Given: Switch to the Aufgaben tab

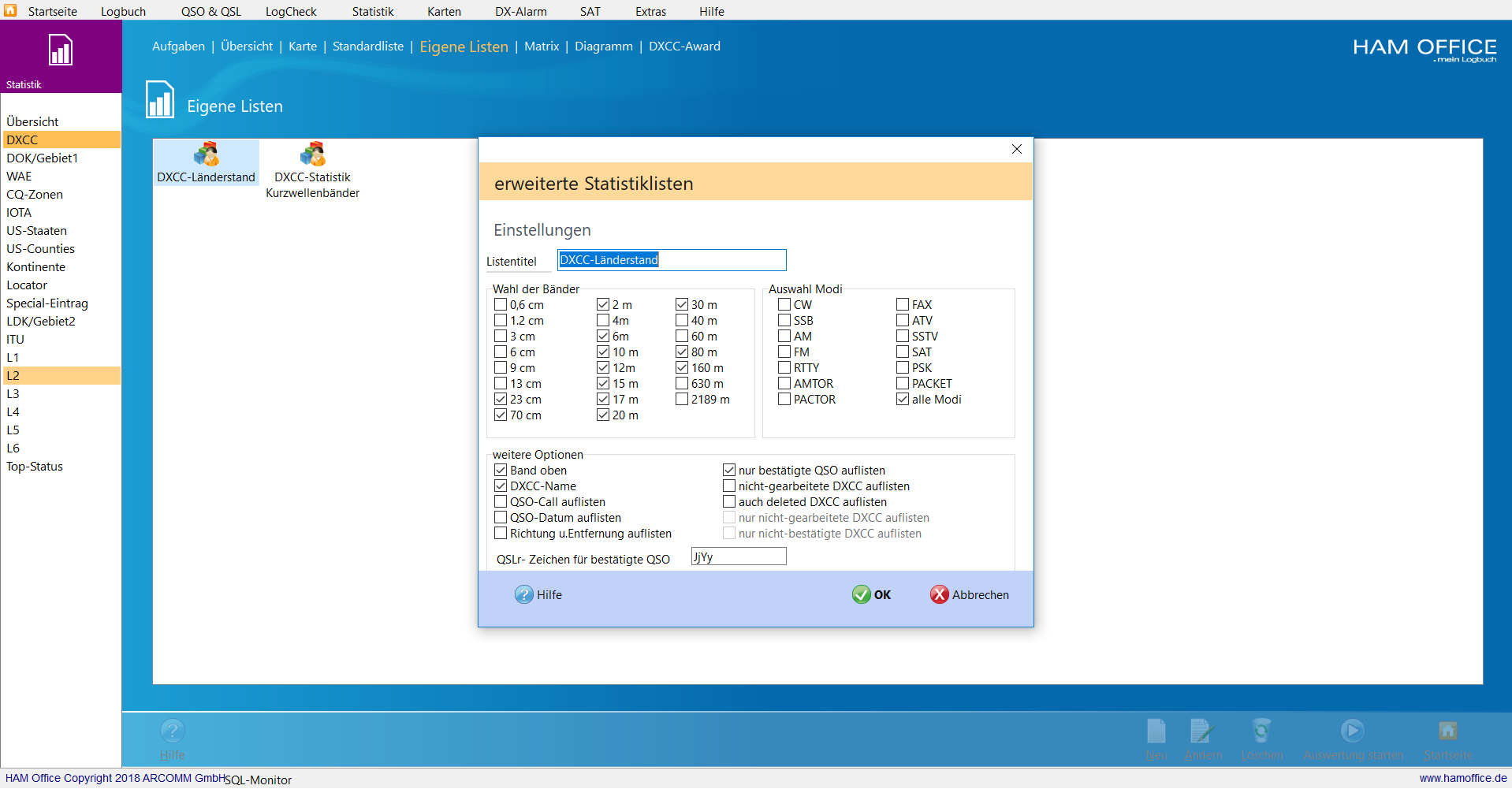Looking at the screenshot, I should point(178,47).
